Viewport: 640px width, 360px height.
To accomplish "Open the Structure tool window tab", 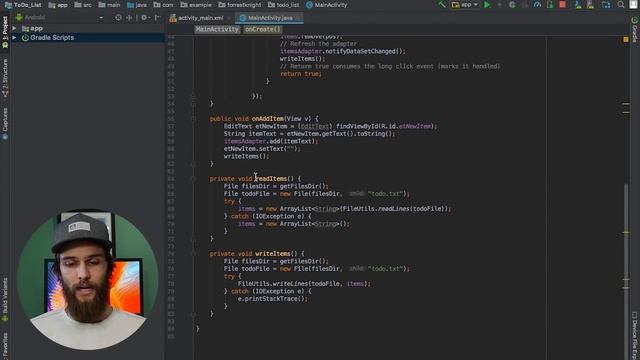I will pyautogui.click(x=5, y=78).
